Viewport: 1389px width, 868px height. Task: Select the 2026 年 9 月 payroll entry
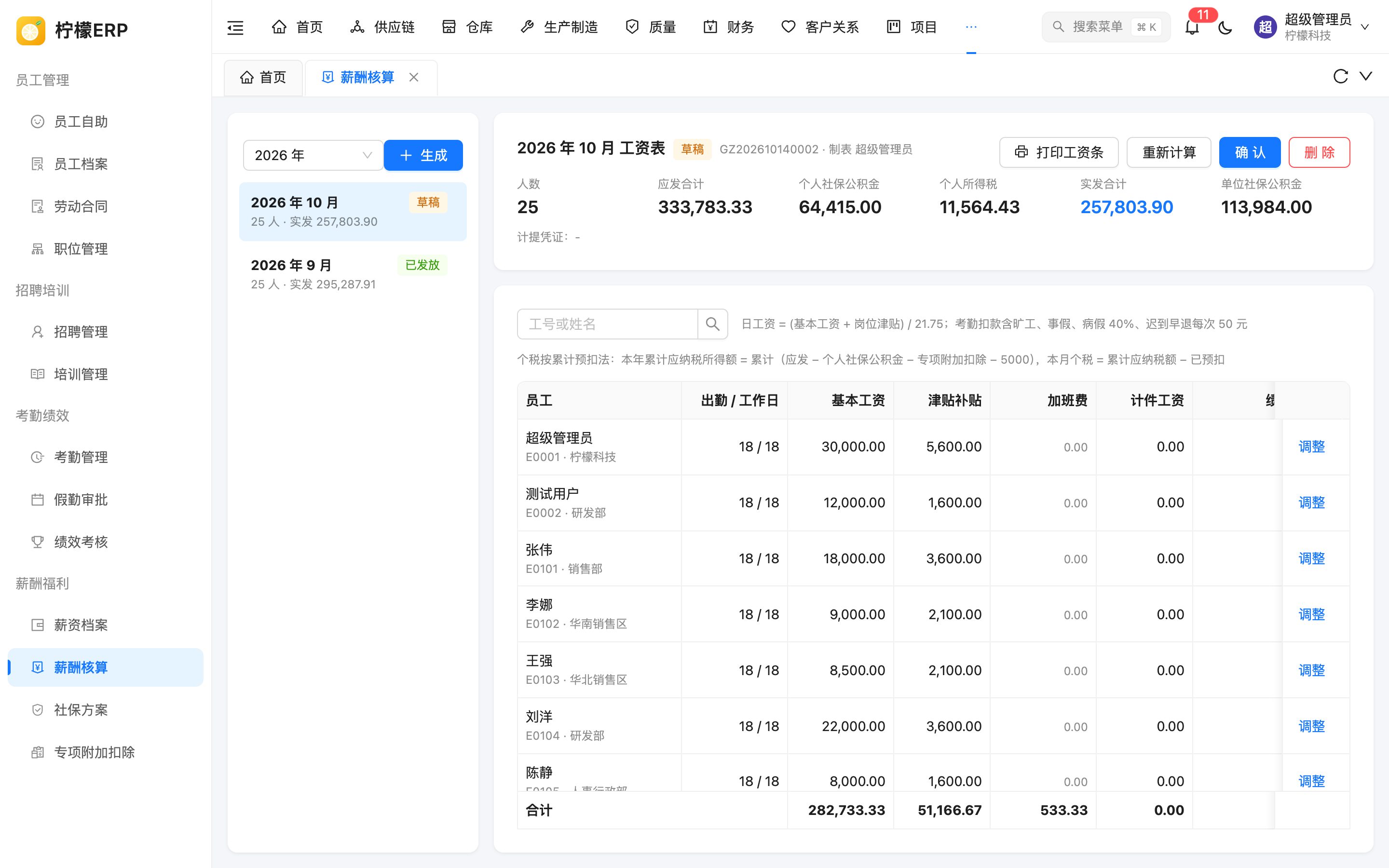353,274
